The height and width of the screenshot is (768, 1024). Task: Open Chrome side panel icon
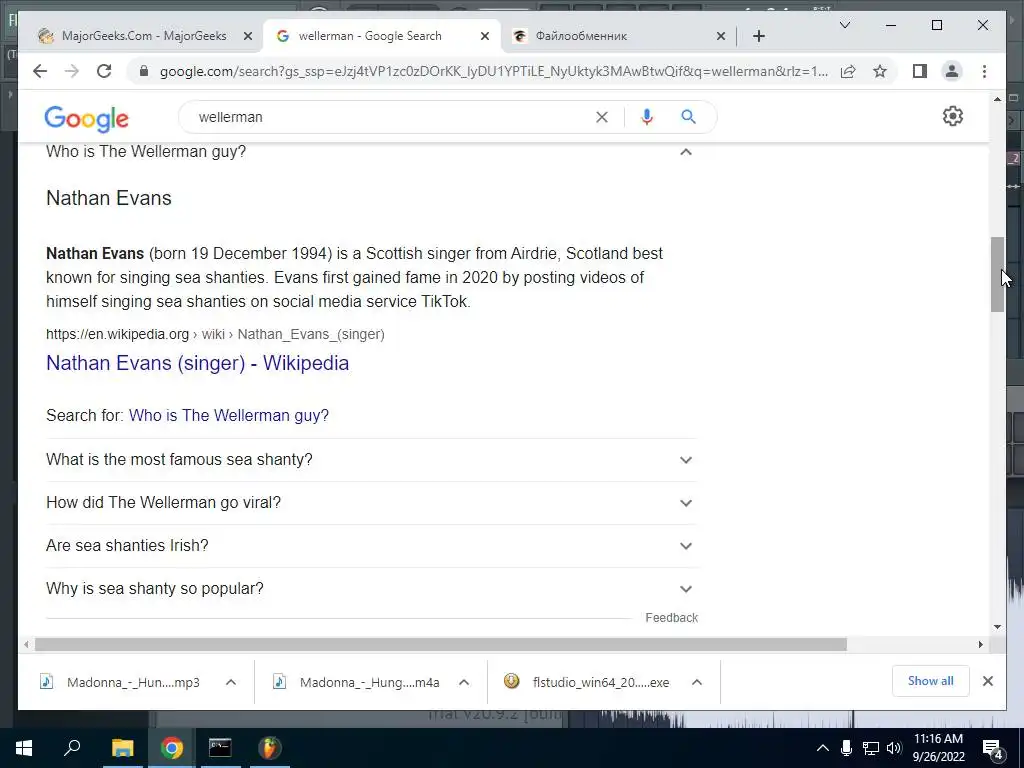coord(920,71)
